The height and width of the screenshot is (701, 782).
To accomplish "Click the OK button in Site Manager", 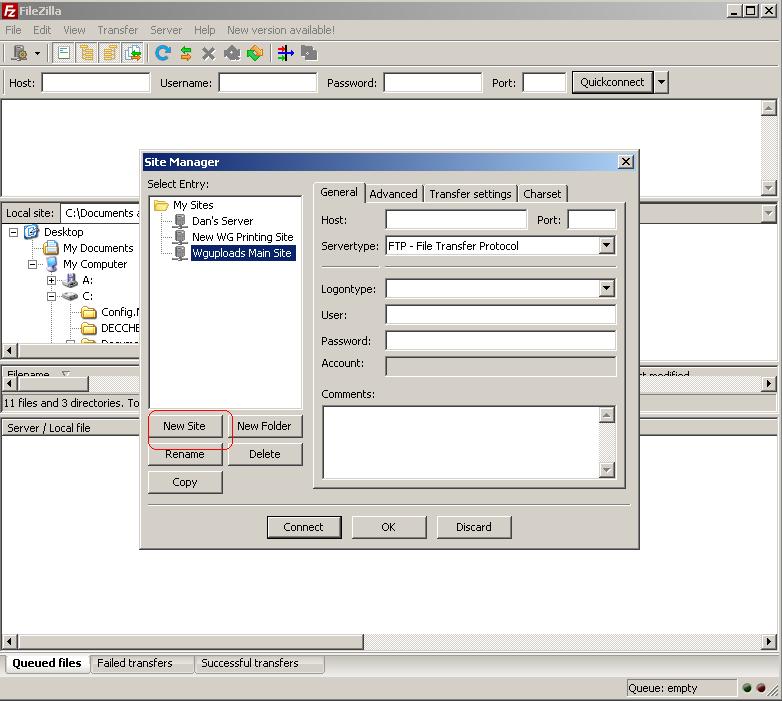I will tap(389, 527).
